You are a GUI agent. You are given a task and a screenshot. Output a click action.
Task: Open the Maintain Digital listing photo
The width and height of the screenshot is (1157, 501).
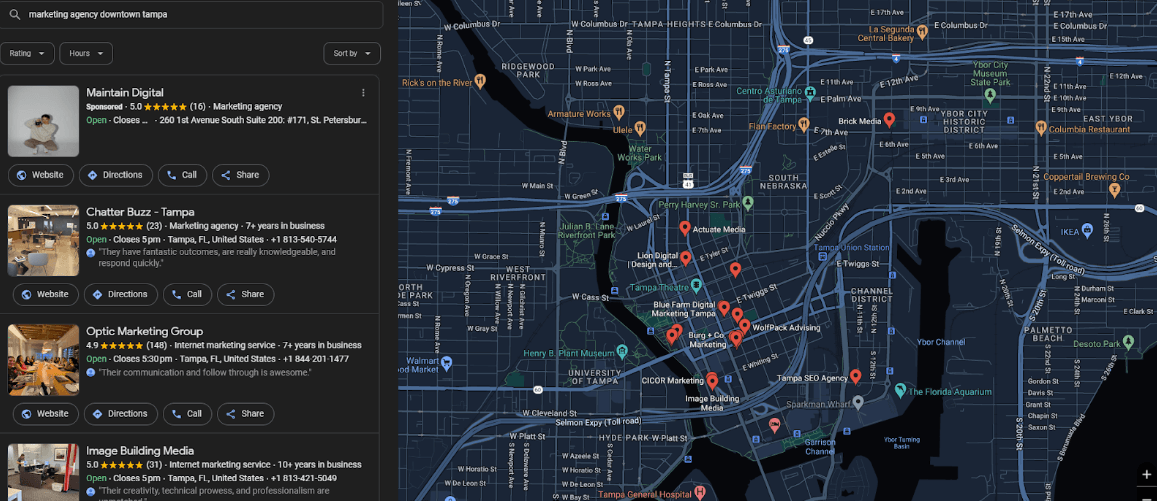coord(44,121)
